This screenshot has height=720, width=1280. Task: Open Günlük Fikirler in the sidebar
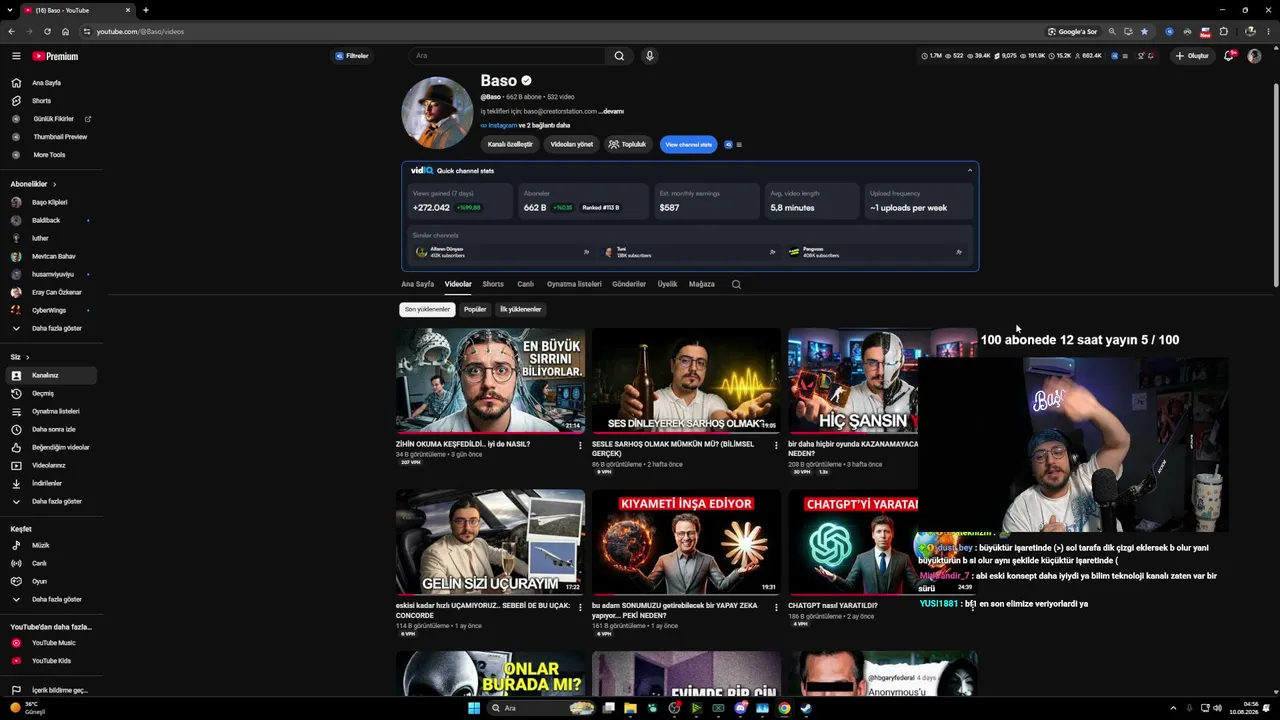51,119
